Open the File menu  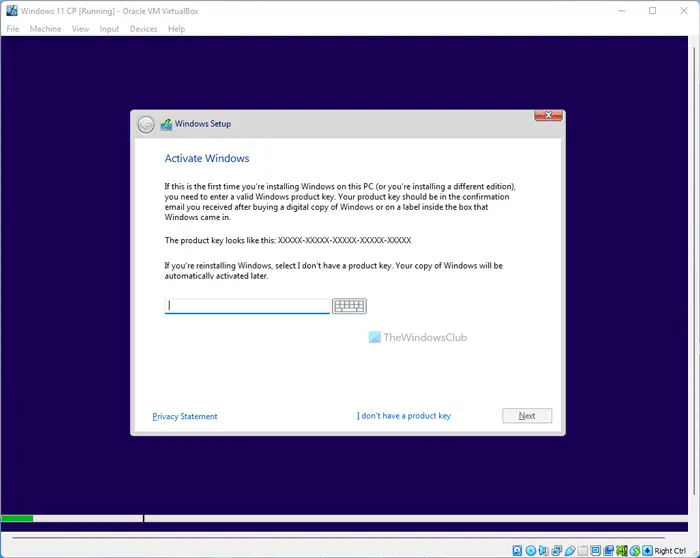12,29
